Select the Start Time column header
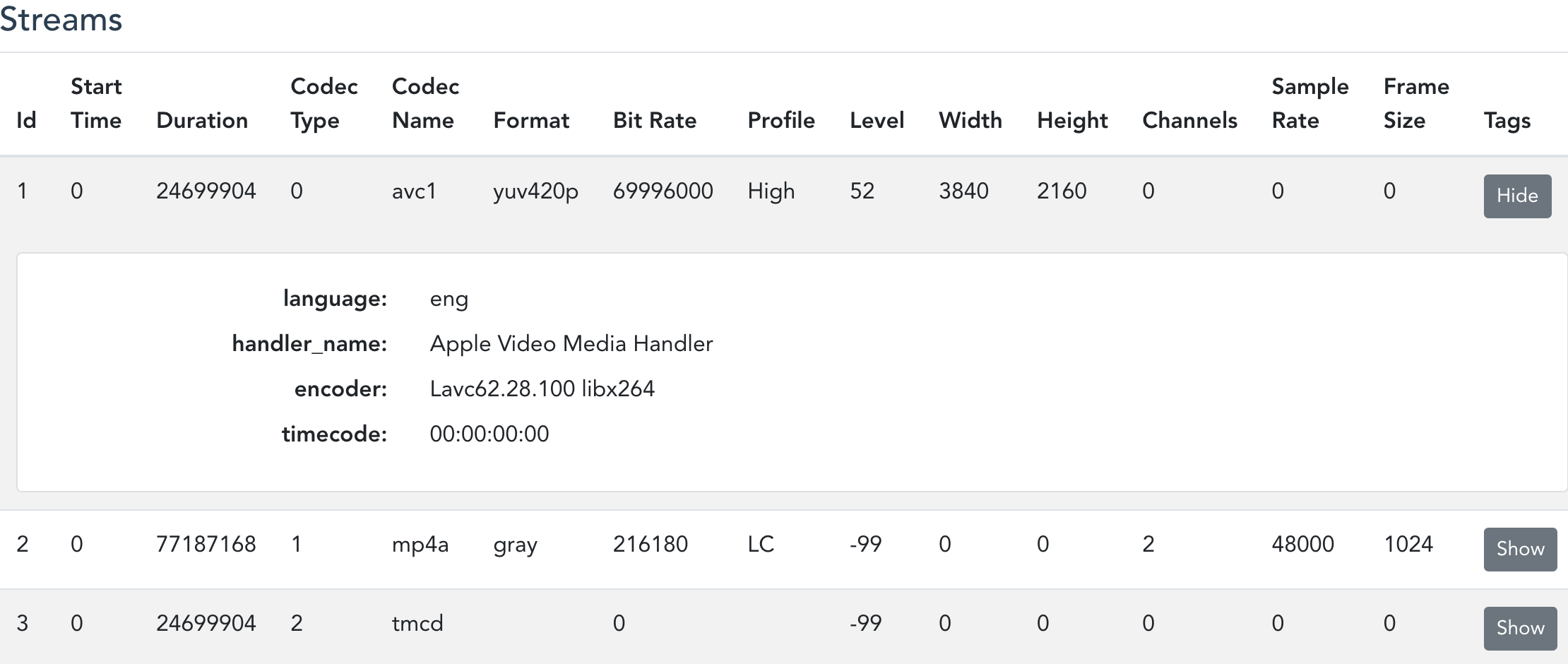 pos(96,103)
